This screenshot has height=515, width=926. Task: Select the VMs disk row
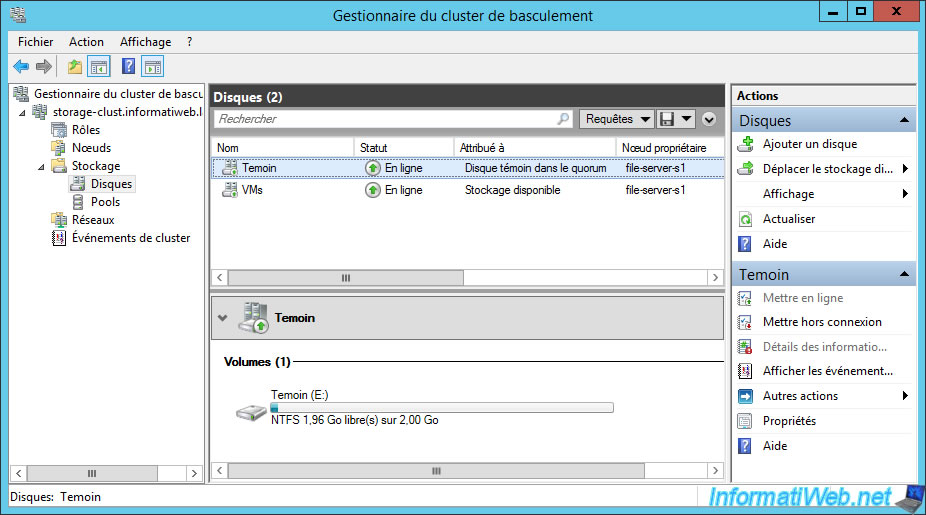point(252,190)
